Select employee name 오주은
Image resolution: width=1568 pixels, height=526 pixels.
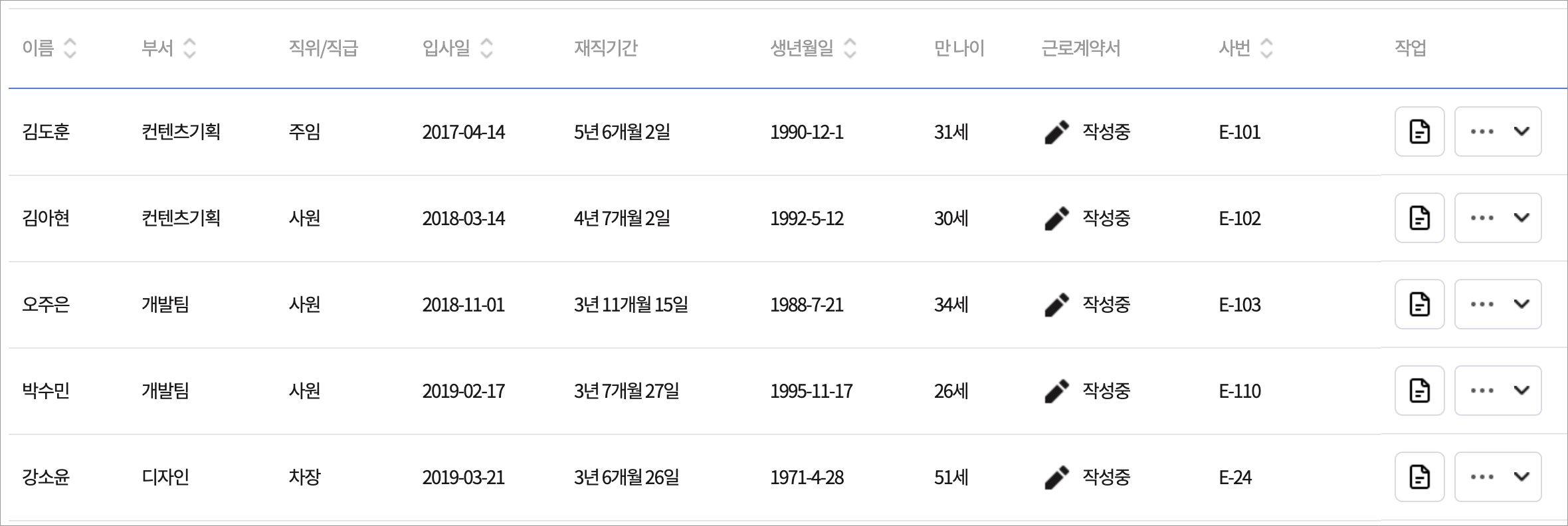[x=46, y=304]
